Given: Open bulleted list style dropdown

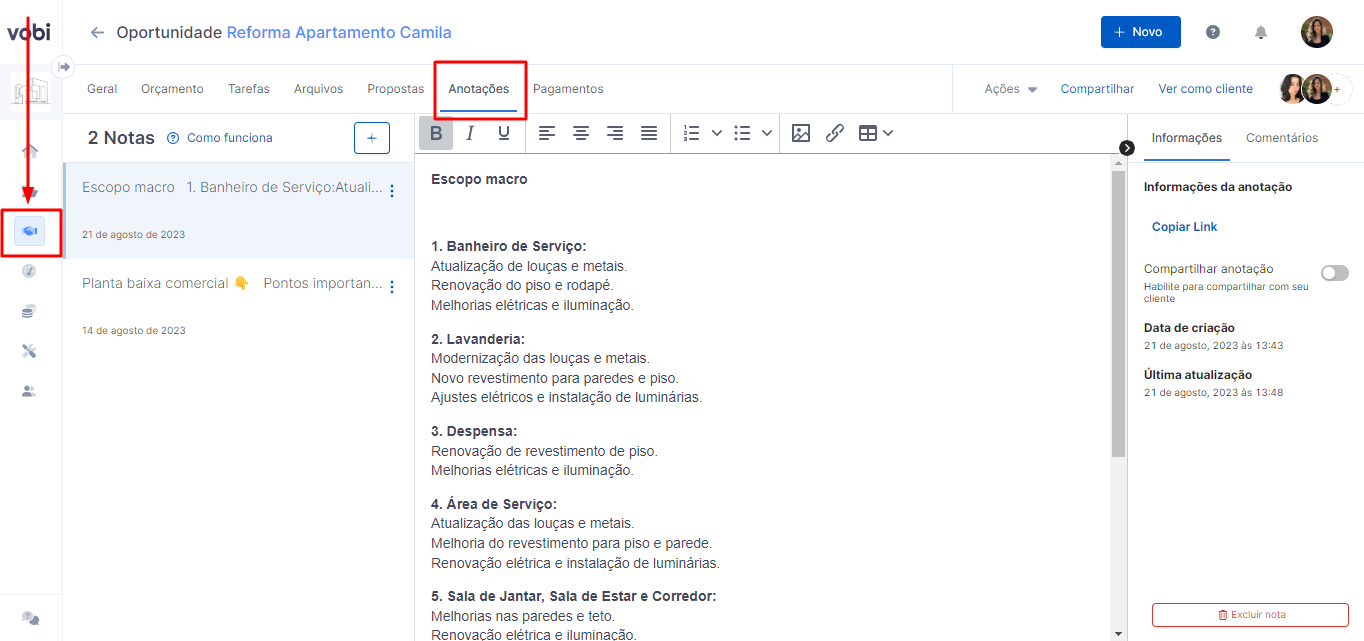Looking at the screenshot, I should pos(767,133).
